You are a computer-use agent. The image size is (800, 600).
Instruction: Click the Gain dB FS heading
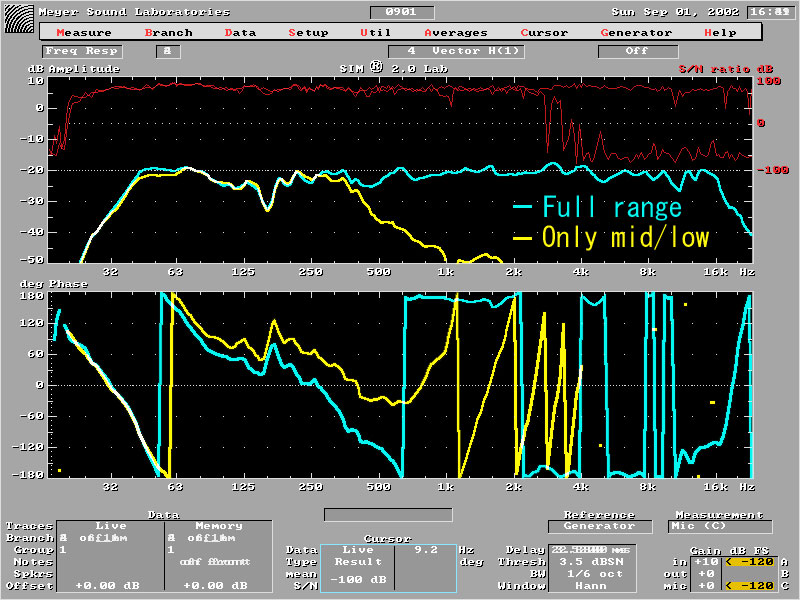[x=729, y=551]
